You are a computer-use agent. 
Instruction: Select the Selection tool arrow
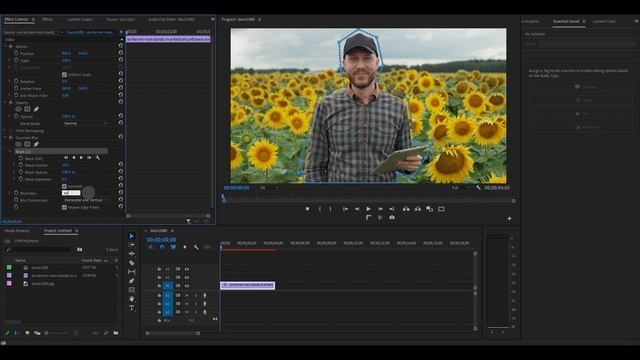point(131,236)
